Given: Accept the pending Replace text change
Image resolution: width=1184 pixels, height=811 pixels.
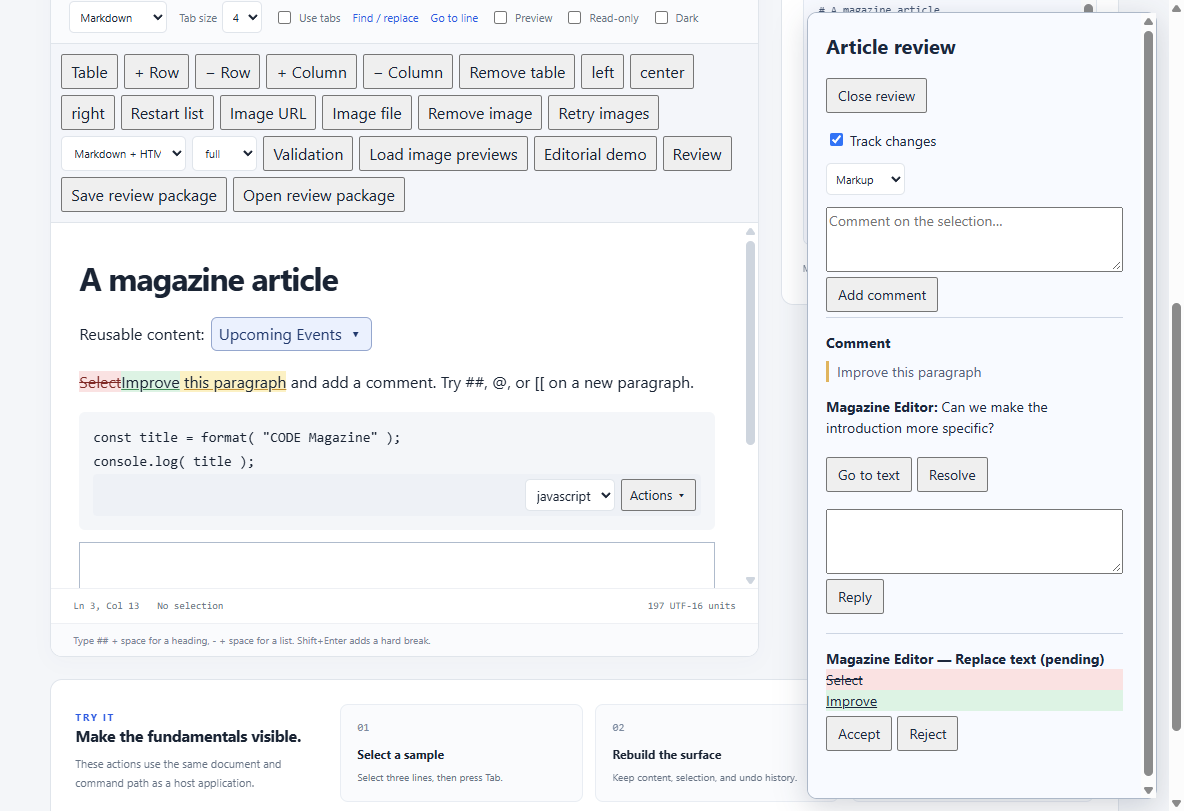Looking at the screenshot, I should (x=859, y=733).
